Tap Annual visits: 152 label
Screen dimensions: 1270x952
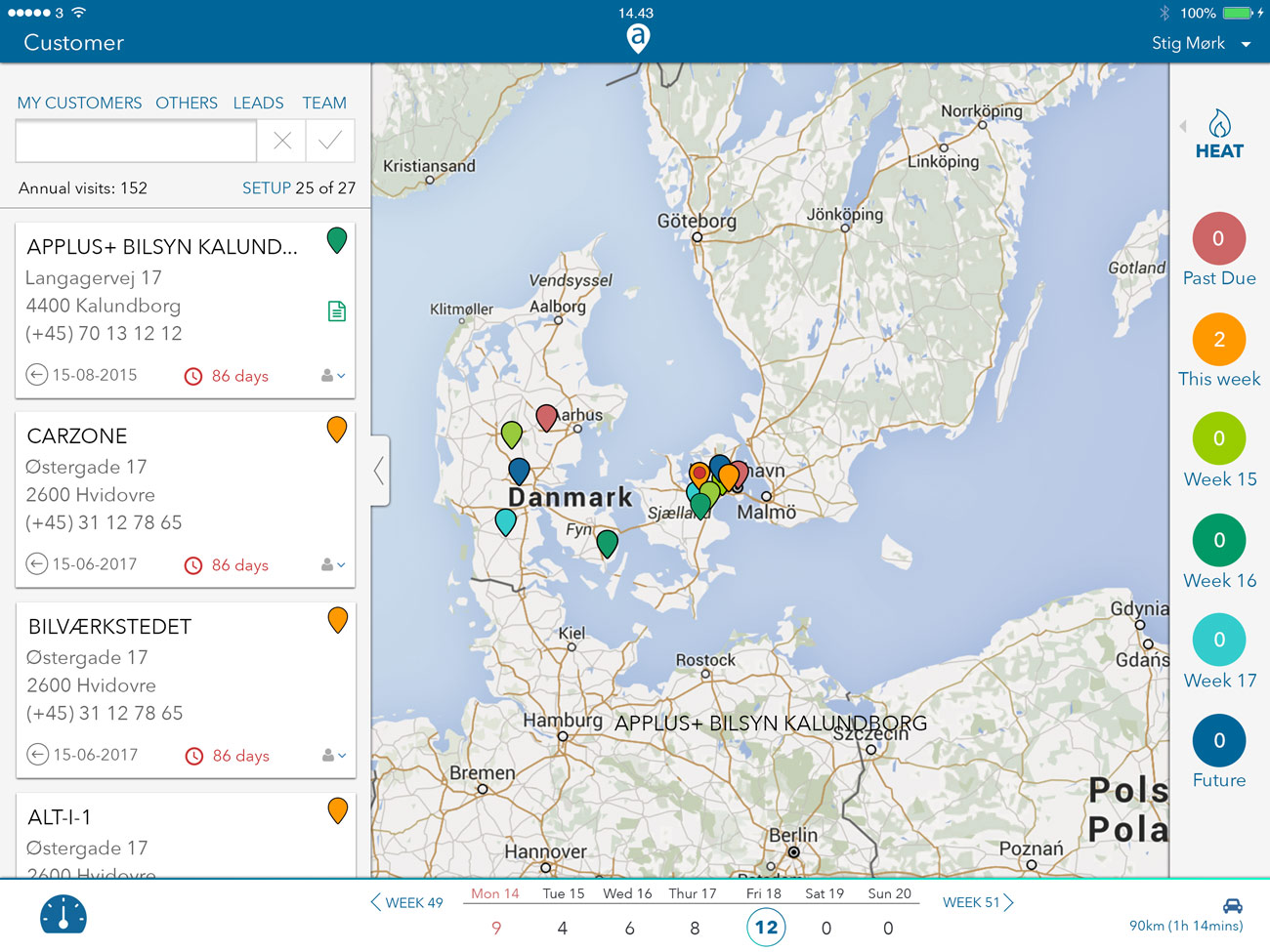coord(83,188)
